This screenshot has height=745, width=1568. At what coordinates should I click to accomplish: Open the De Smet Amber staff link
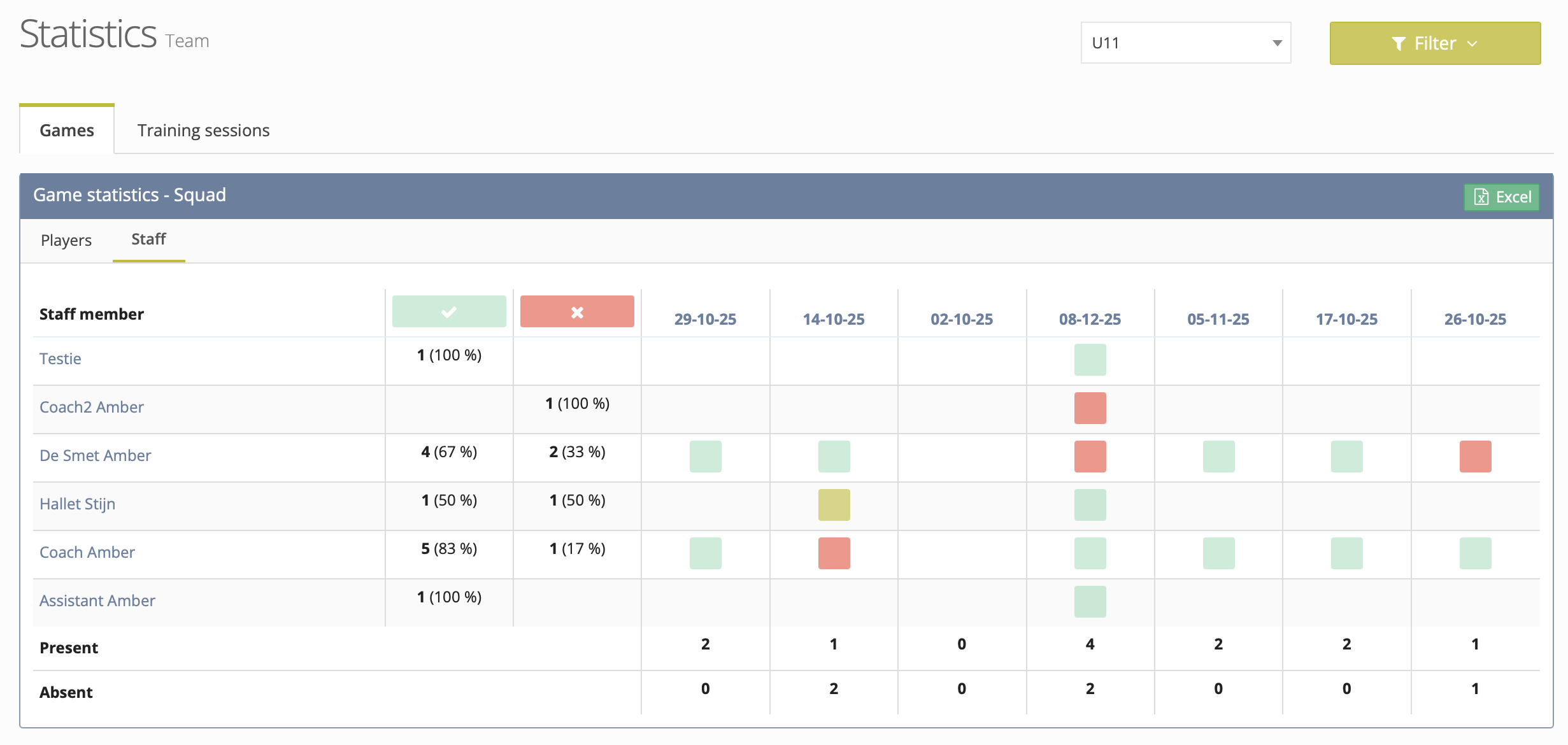click(96, 455)
